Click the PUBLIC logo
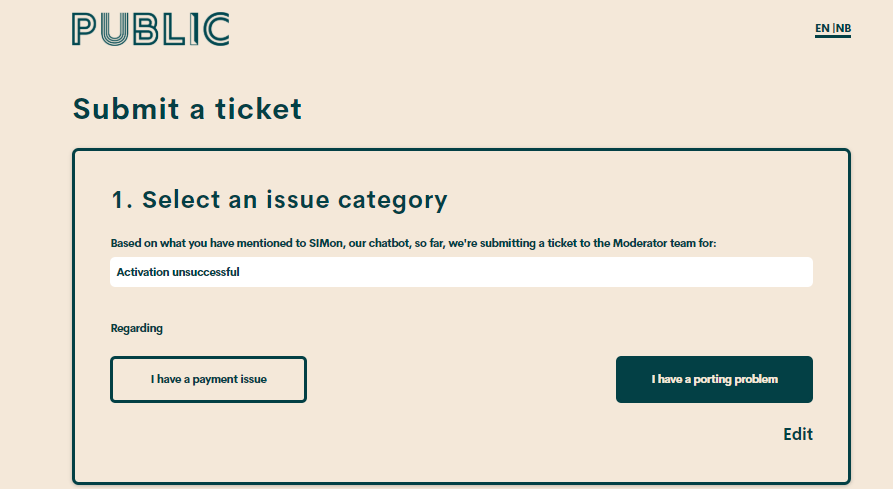 (151, 29)
